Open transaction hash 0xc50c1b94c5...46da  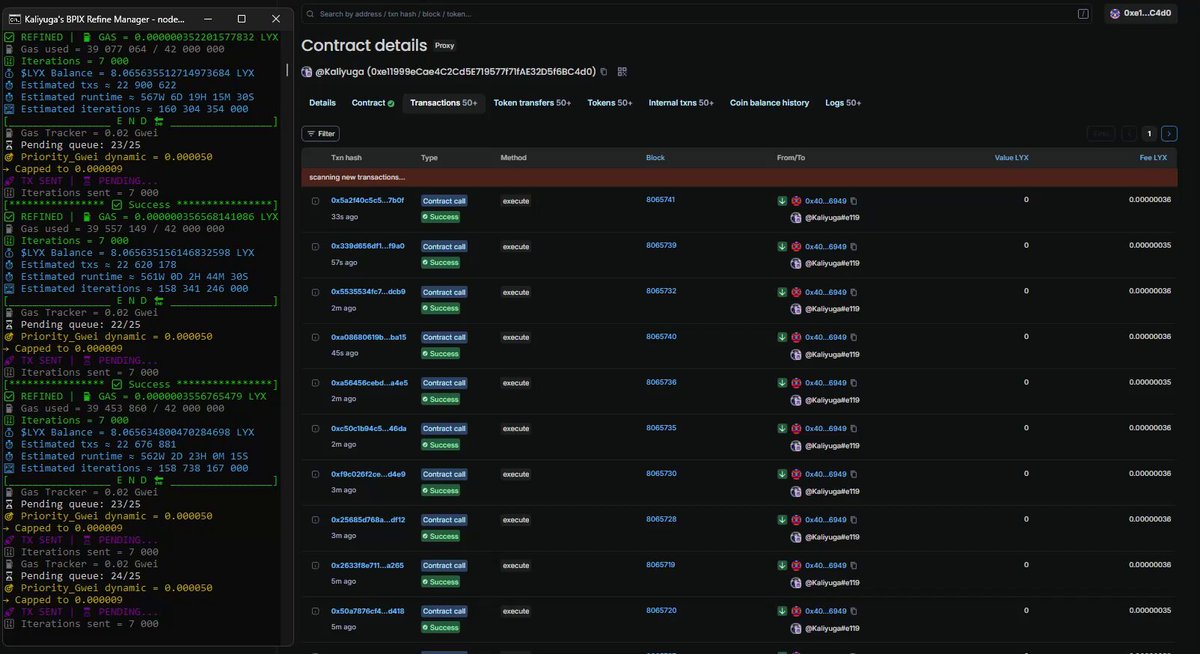pyautogui.click(x=368, y=429)
